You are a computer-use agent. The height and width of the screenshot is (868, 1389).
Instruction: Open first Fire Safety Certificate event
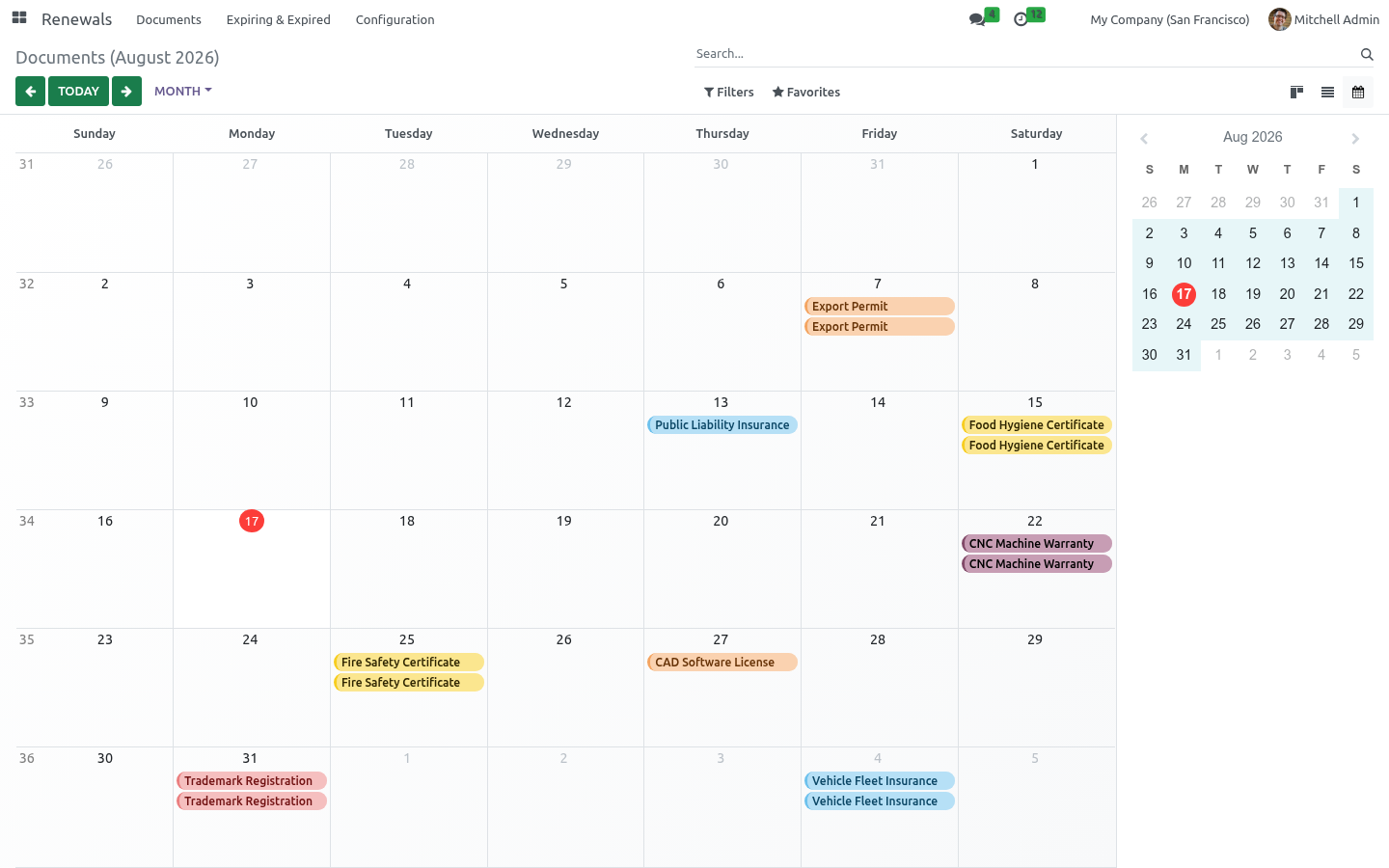coord(409,663)
